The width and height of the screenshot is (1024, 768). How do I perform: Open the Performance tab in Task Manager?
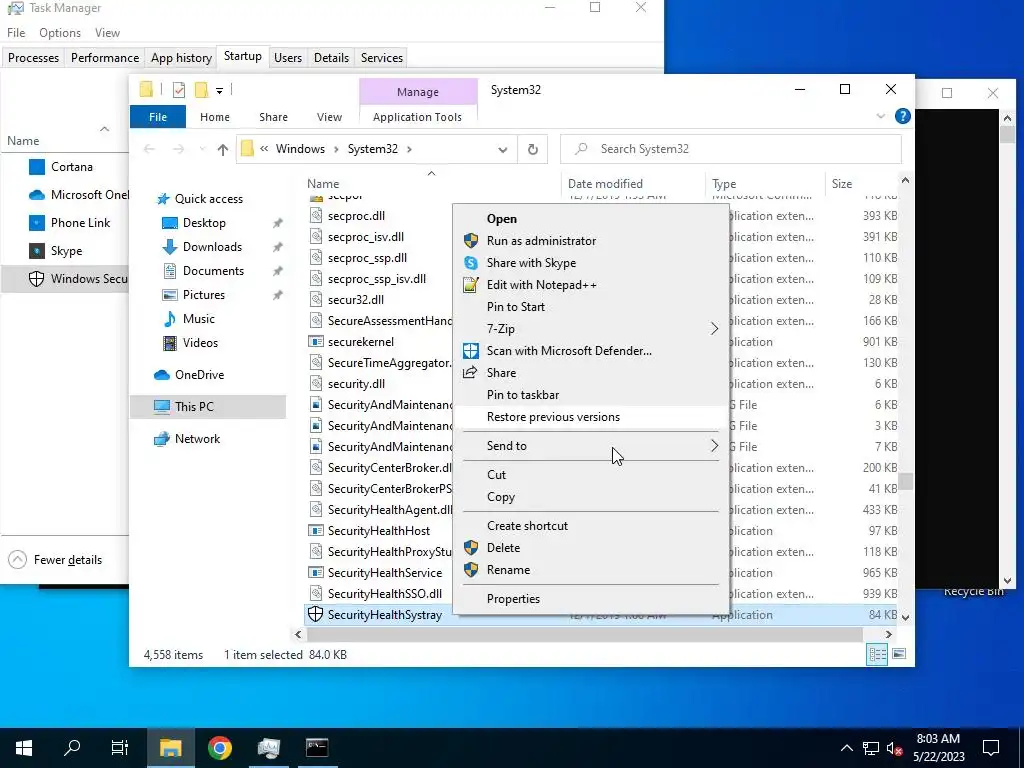point(104,57)
